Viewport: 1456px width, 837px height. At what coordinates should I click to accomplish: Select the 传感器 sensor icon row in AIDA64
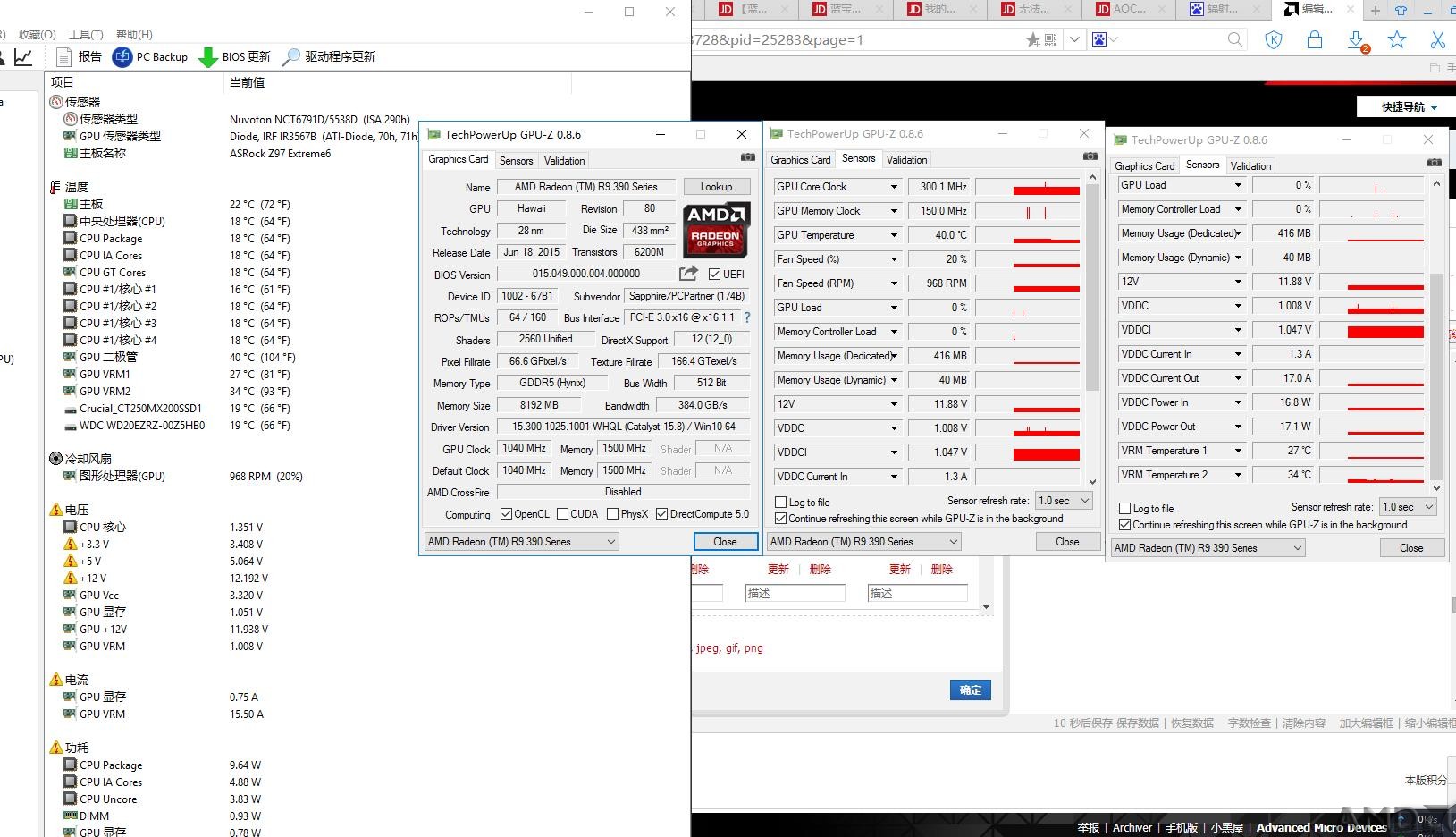(x=75, y=102)
